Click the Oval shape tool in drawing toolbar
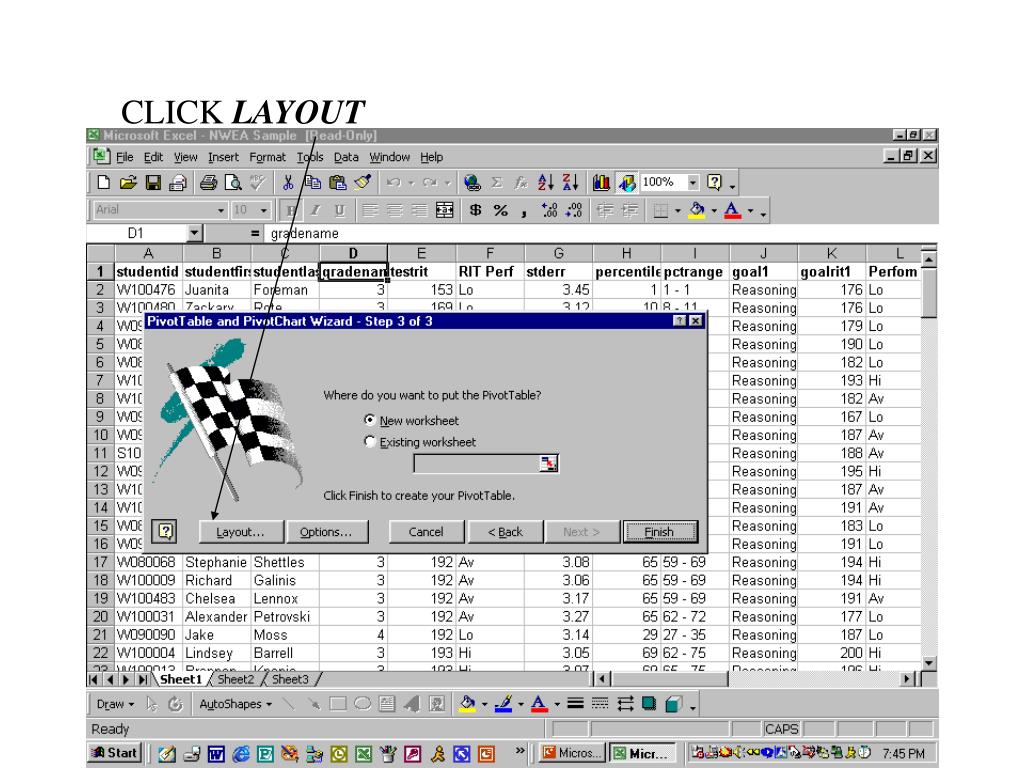 click(x=362, y=704)
